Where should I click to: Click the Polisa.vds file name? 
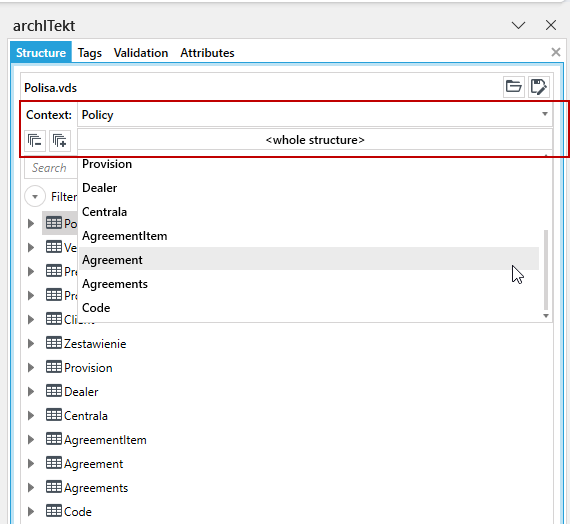(51, 88)
